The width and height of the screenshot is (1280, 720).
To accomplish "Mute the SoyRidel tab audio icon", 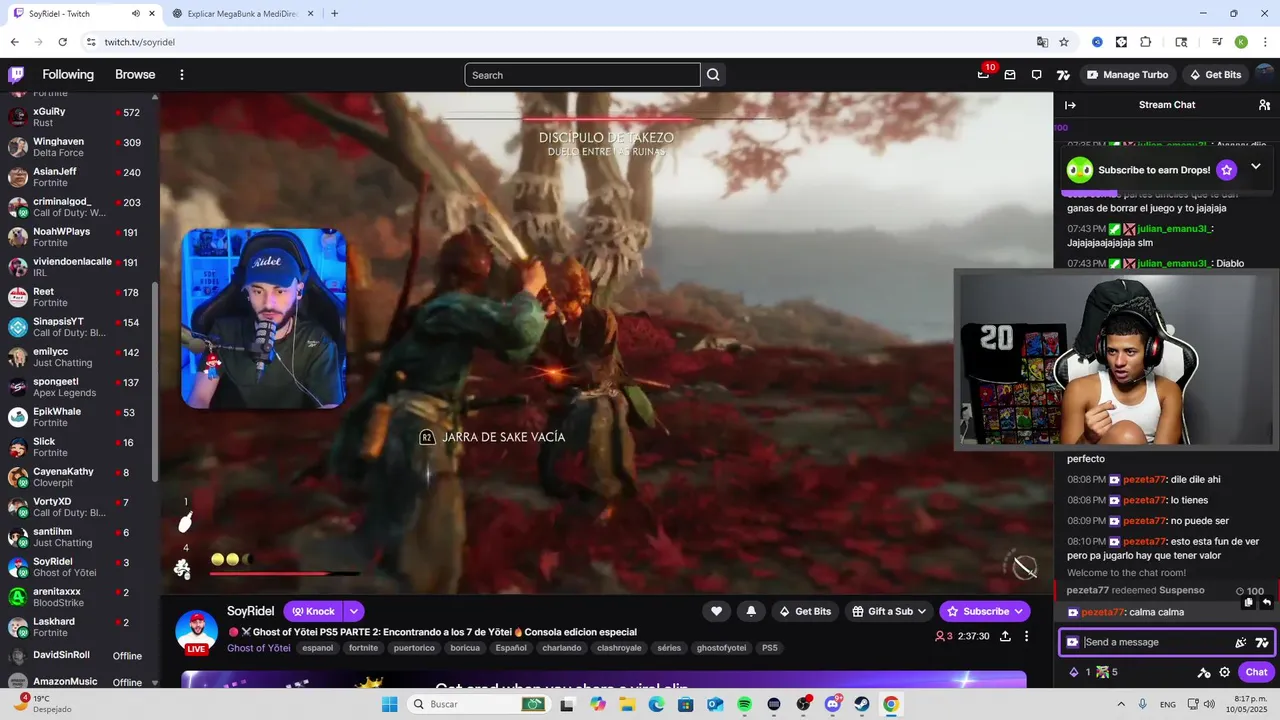I will point(136,14).
